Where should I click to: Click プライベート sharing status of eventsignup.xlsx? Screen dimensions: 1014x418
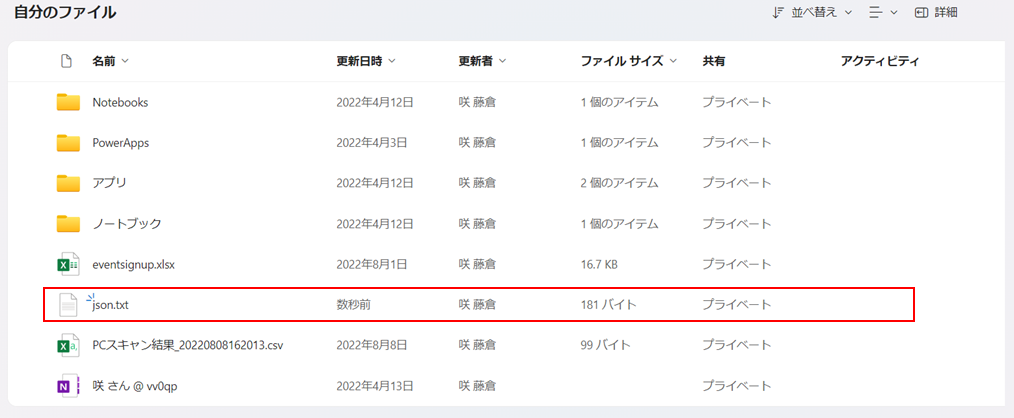tap(737, 265)
